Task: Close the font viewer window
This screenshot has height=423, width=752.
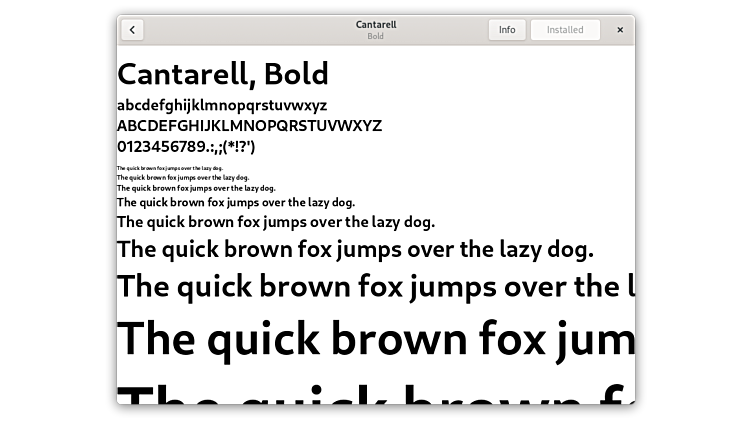Action: point(620,30)
